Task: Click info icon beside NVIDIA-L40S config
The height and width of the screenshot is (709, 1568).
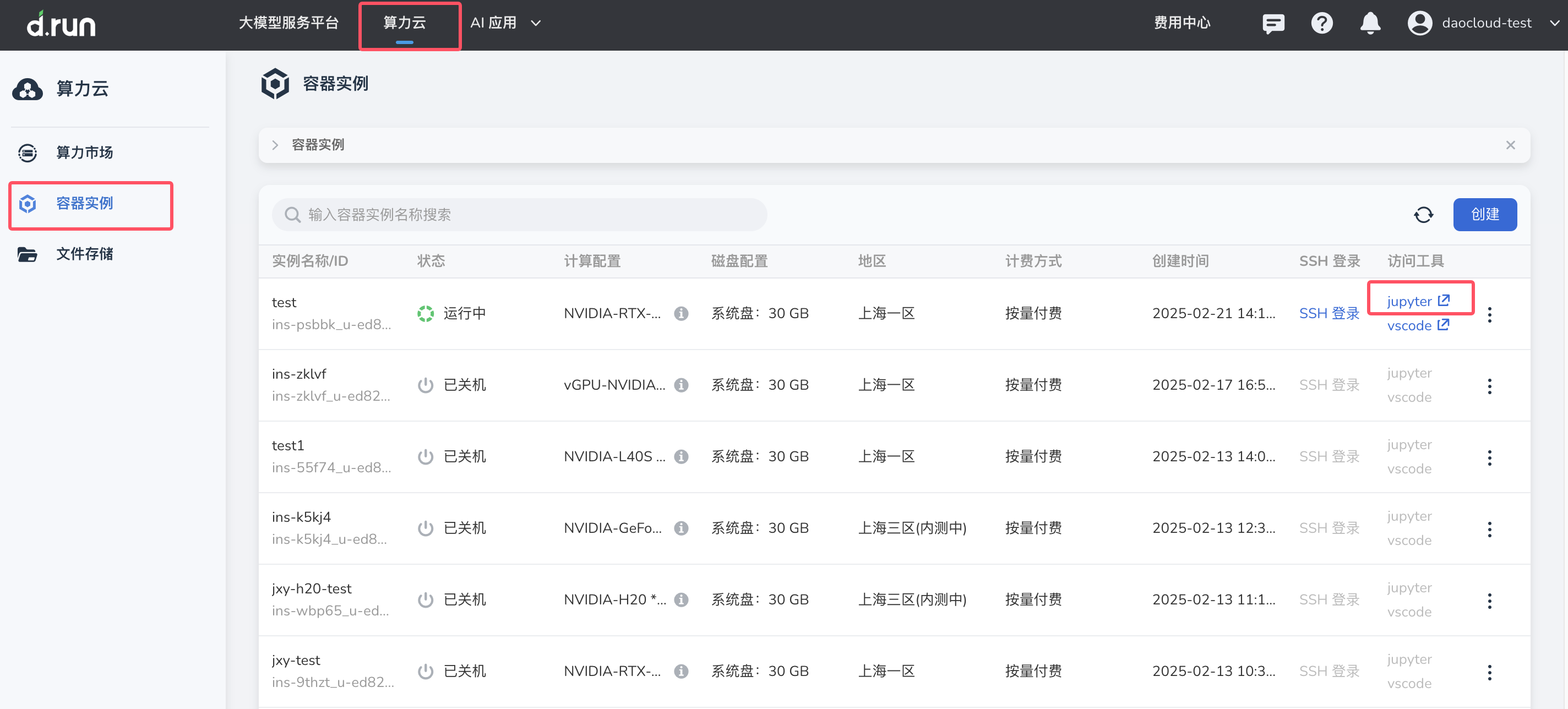Action: click(x=681, y=456)
